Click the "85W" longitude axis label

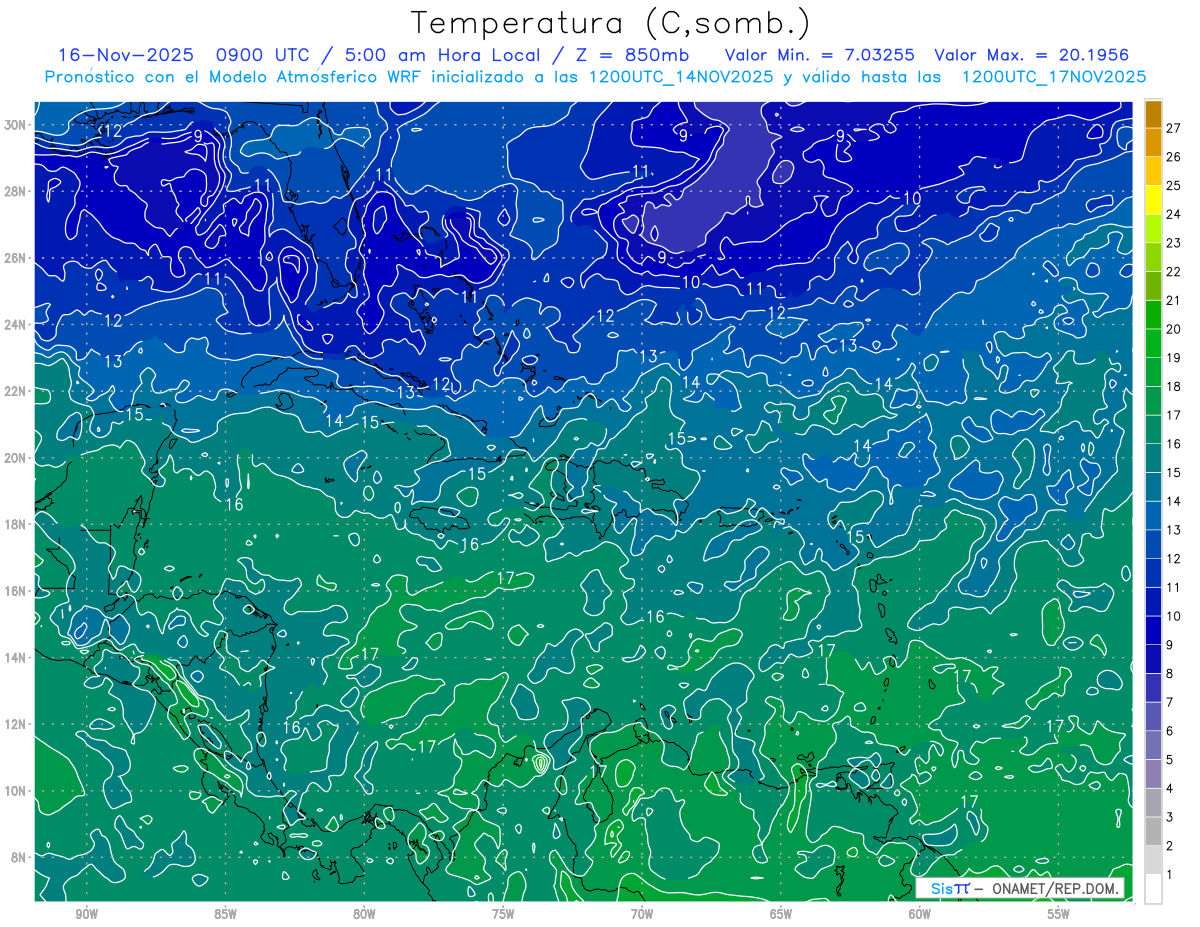(x=226, y=914)
